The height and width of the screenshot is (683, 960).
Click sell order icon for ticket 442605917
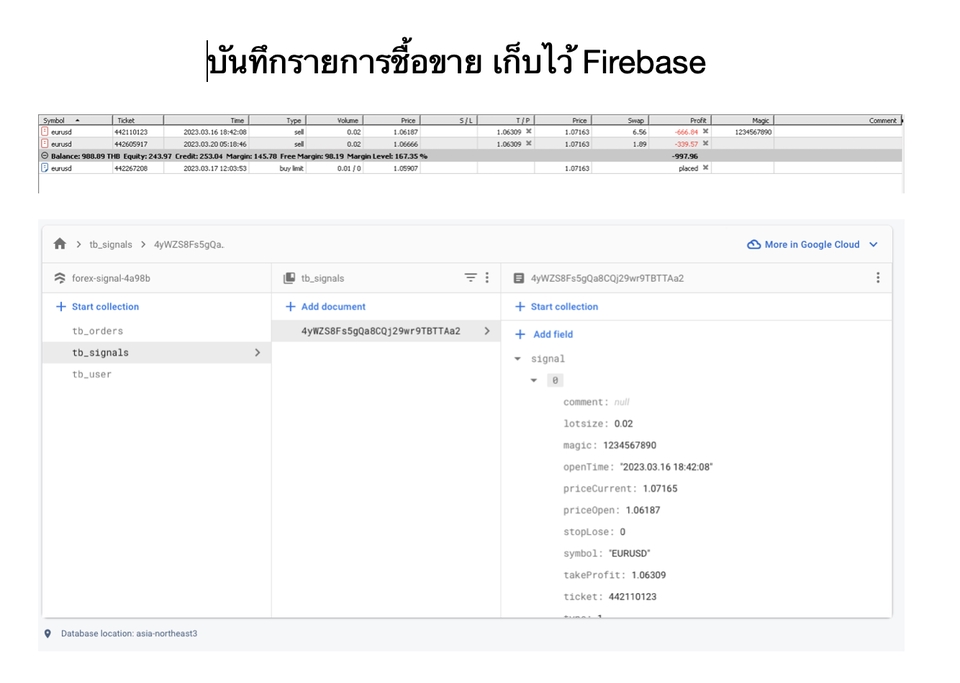click(45, 144)
